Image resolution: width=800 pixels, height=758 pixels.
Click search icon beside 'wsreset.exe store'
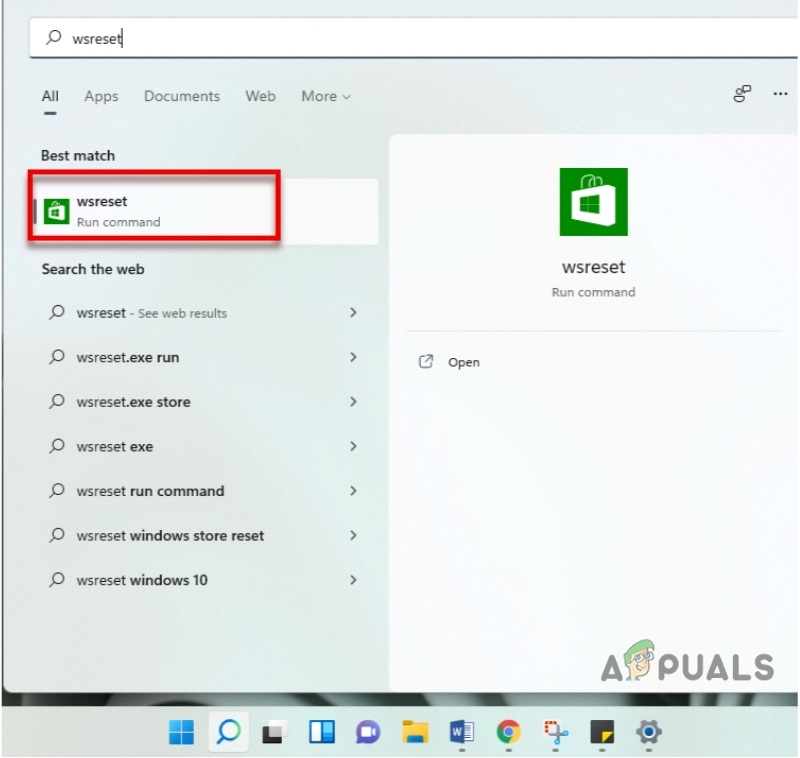click(57, 401)
